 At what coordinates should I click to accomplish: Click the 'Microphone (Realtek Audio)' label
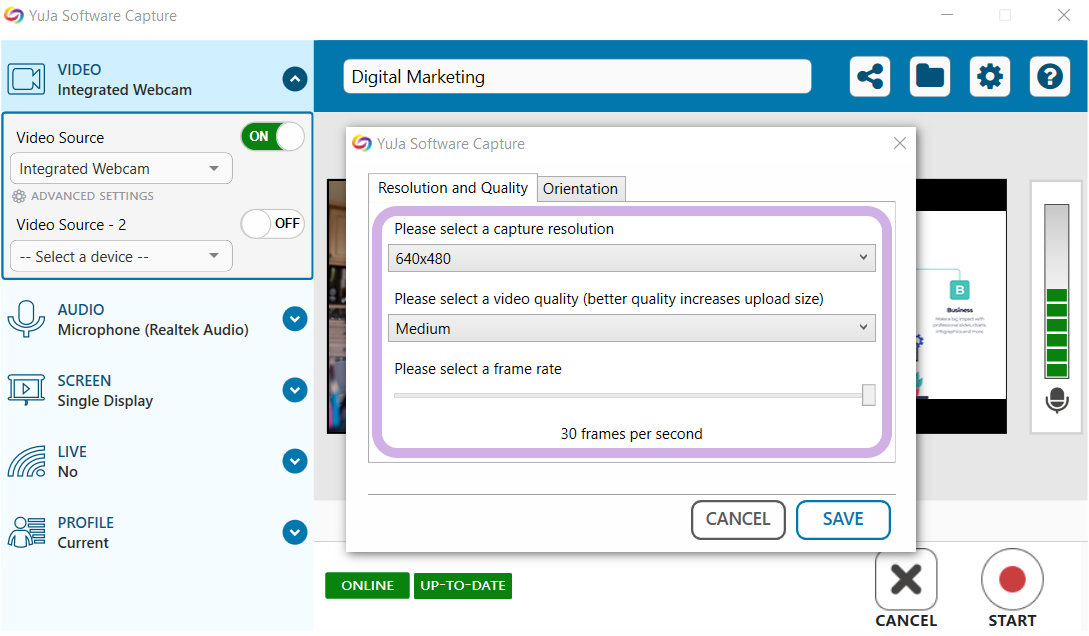coord(153,330)
